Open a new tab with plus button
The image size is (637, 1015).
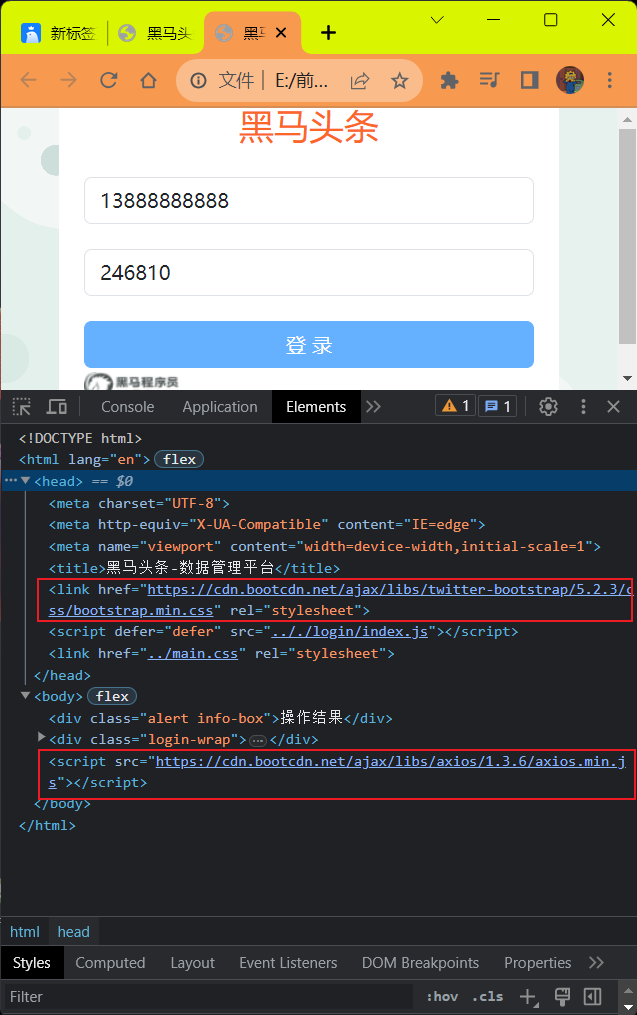tap(328, 32)
